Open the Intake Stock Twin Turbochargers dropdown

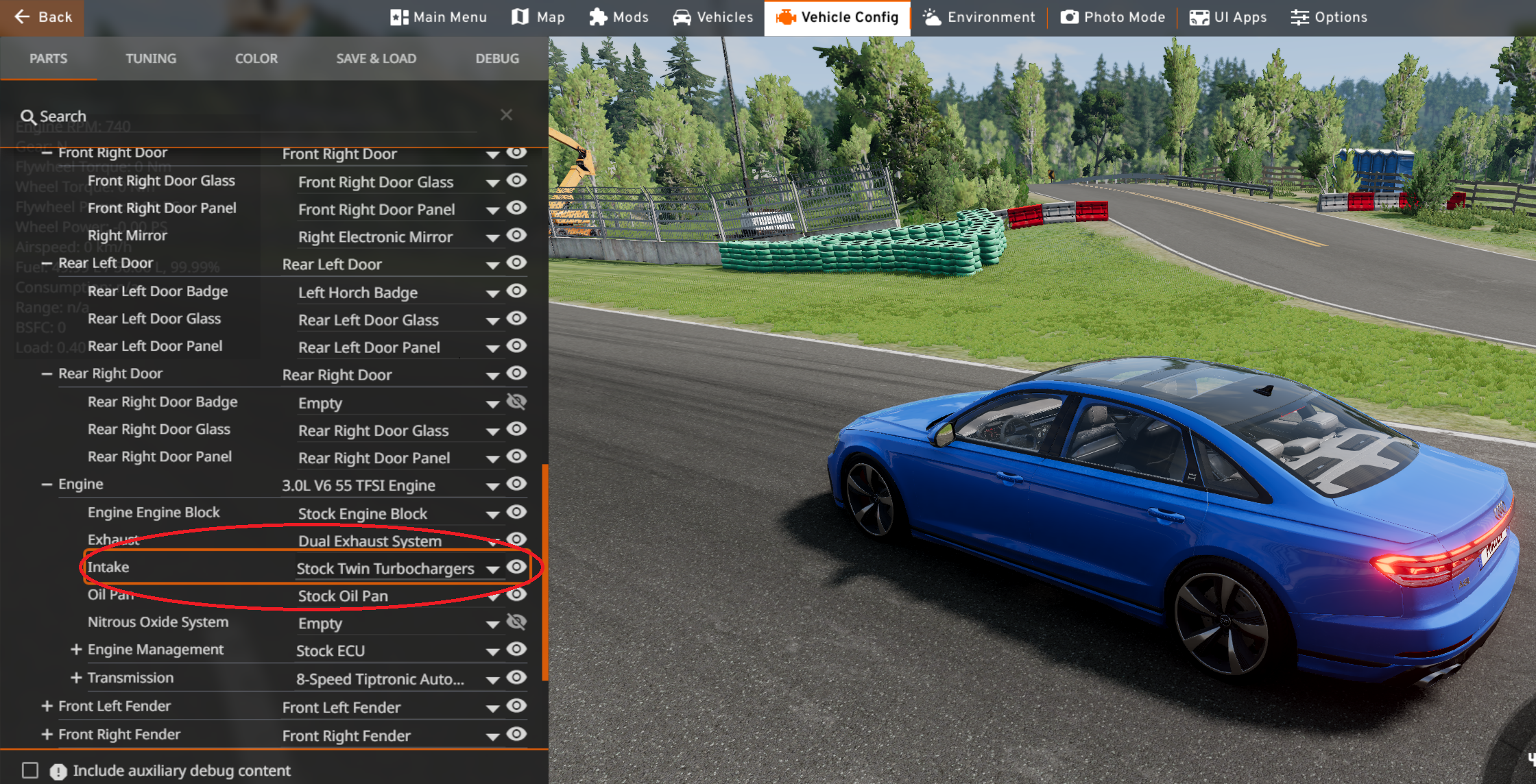tap(492, 569)
